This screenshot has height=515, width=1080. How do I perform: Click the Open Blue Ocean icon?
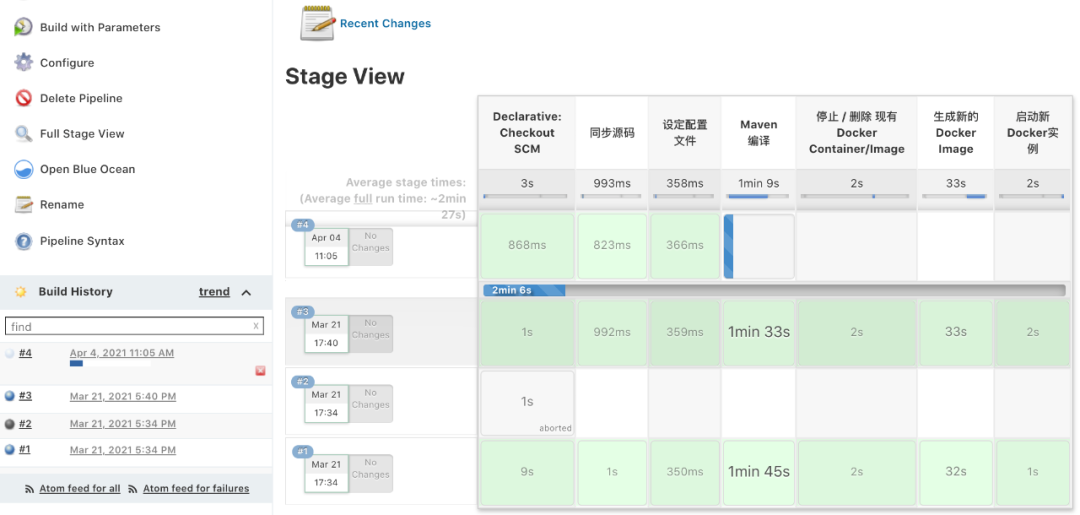[x=23, y=169]
